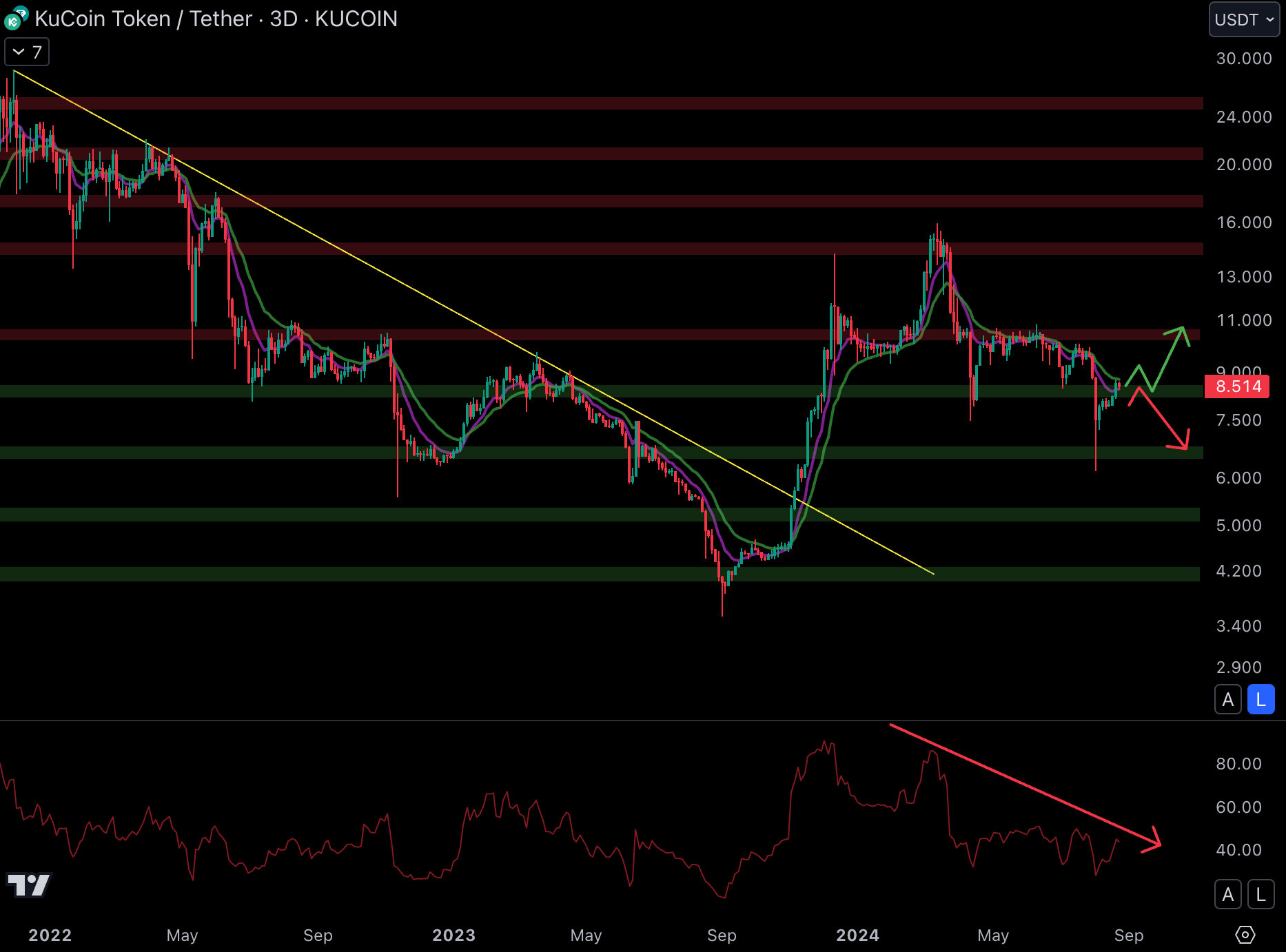Toggle auto scale on the RSI indicator pane
1286x952 pixels.
pos(1227,894)
